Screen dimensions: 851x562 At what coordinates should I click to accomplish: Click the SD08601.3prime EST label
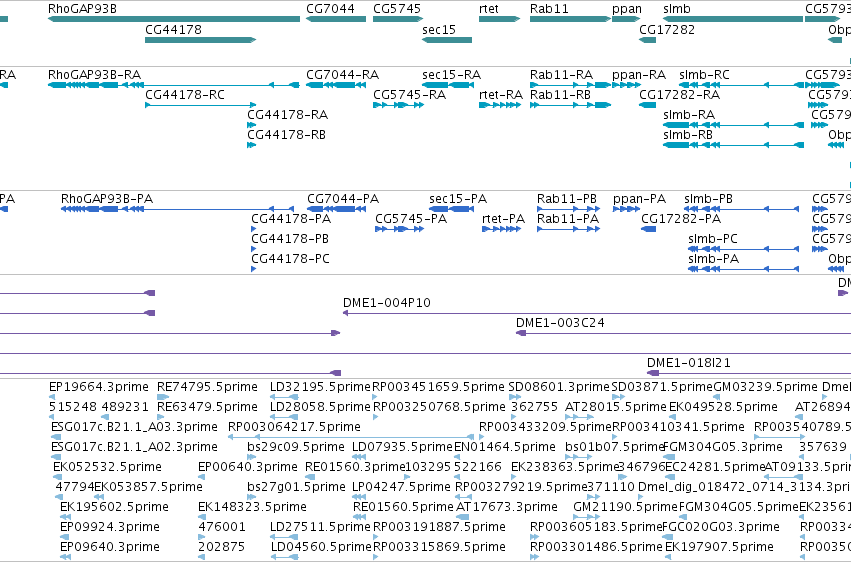point(559,387)
